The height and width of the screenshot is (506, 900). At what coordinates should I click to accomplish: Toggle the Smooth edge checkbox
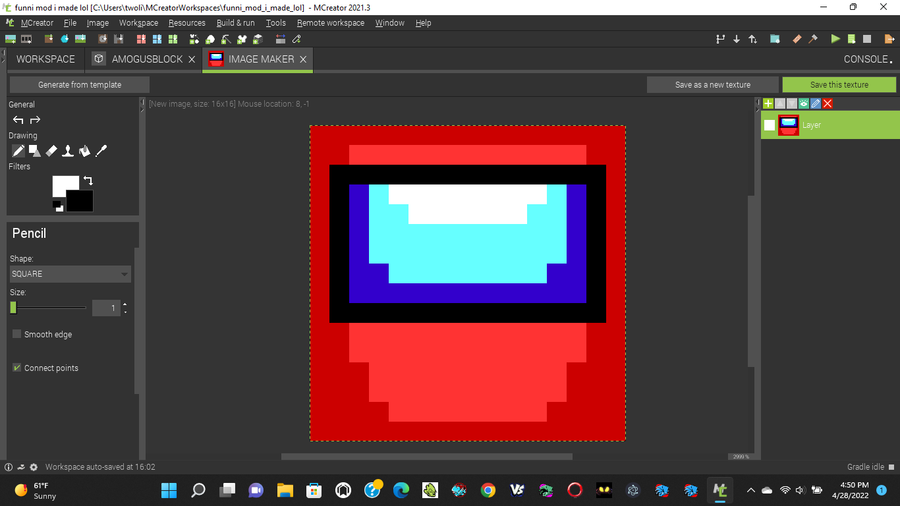pos(17,334)
